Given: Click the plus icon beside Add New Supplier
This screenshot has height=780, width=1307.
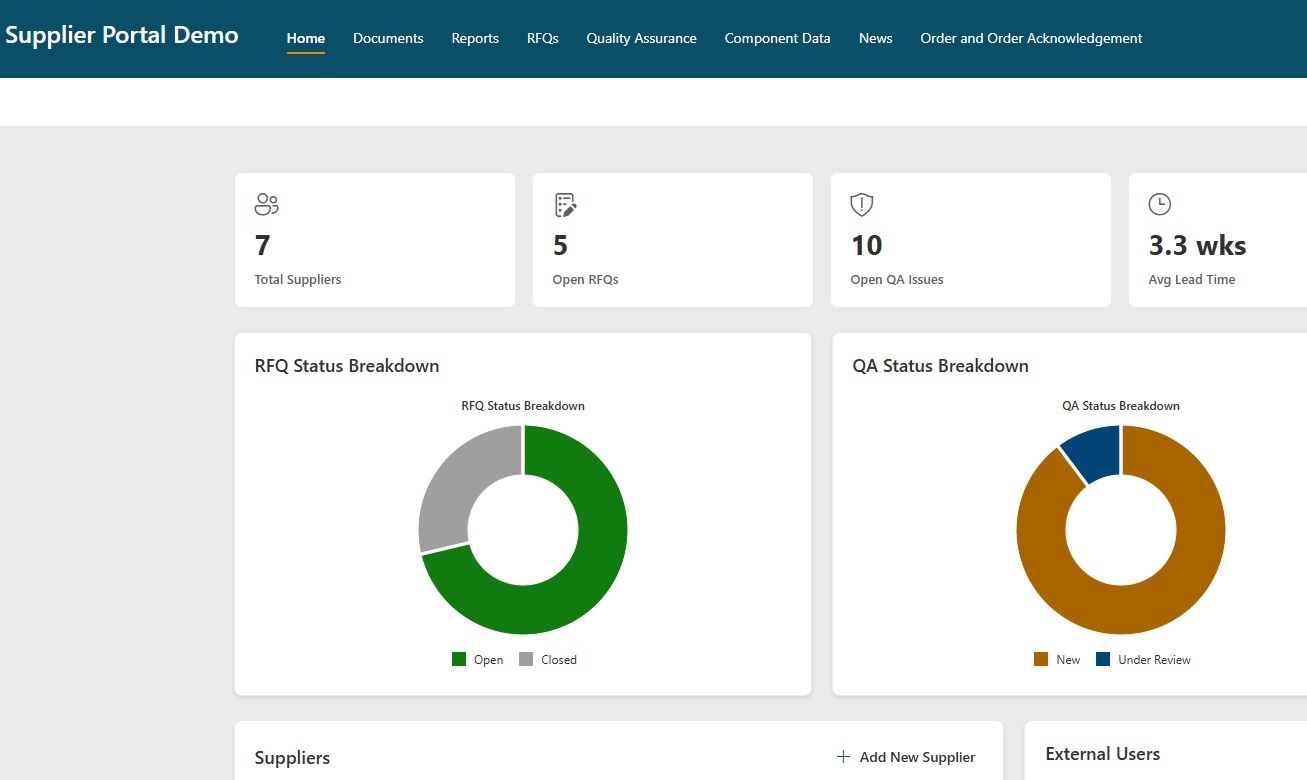Looking at the screenshot, I should pos(843,757).
